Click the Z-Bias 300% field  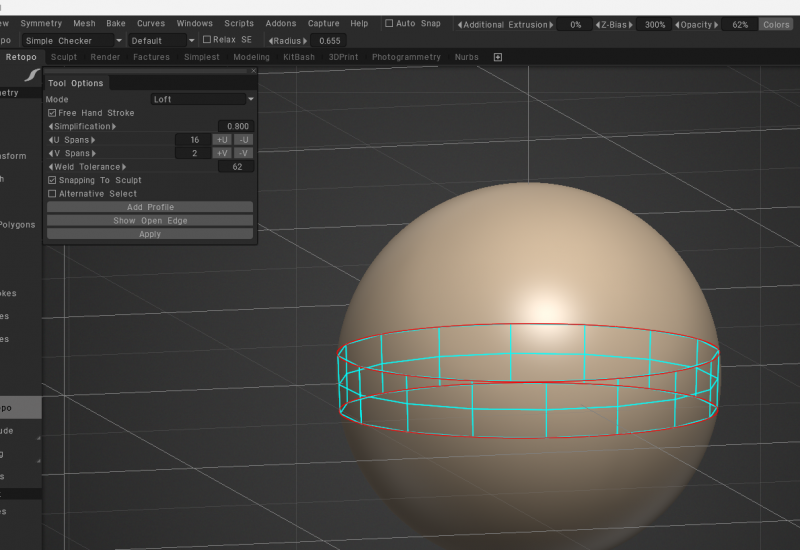point(655,24)
